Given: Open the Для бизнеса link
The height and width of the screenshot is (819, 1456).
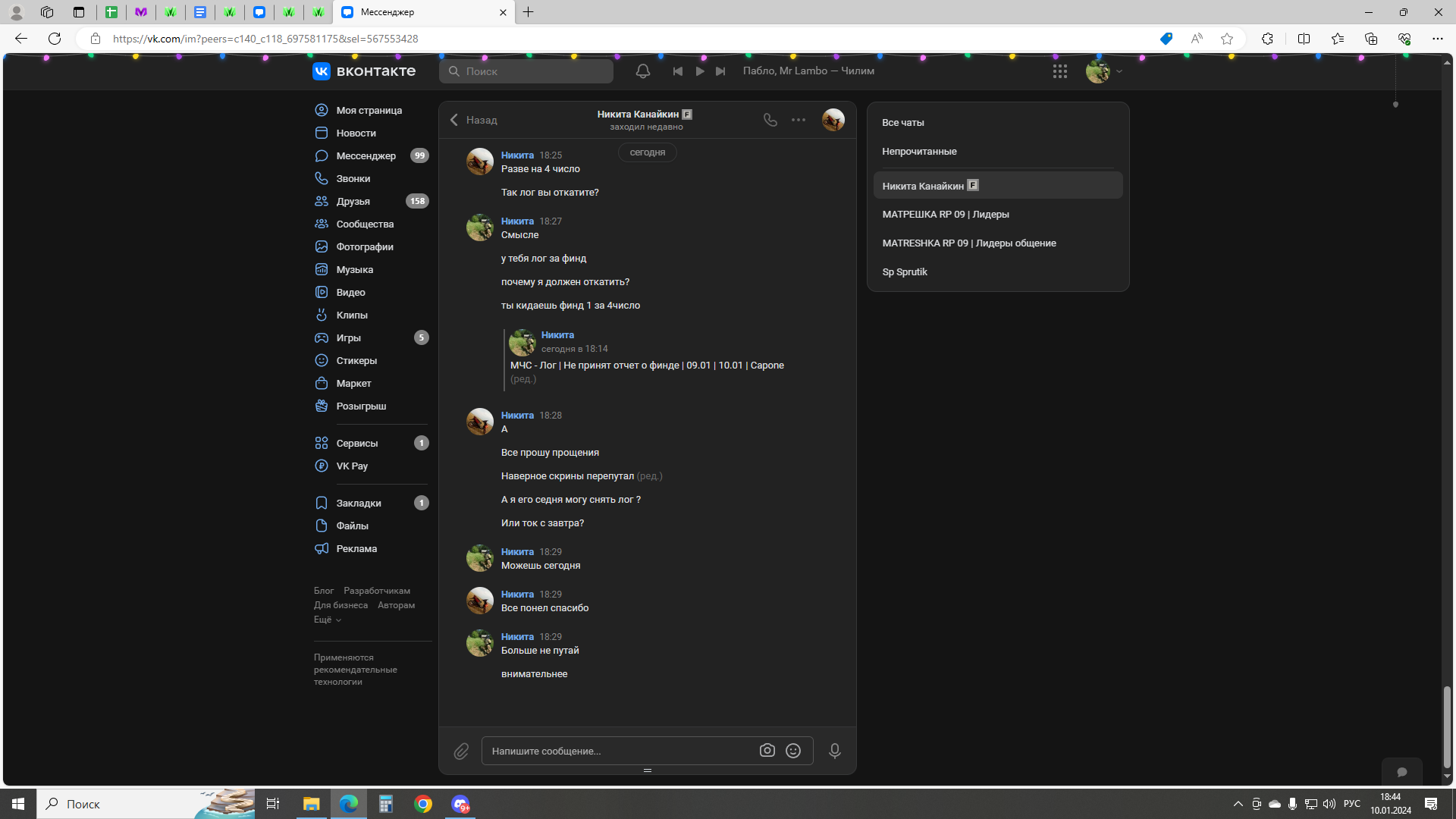Looking at the screenshot, I should [340, 604].
